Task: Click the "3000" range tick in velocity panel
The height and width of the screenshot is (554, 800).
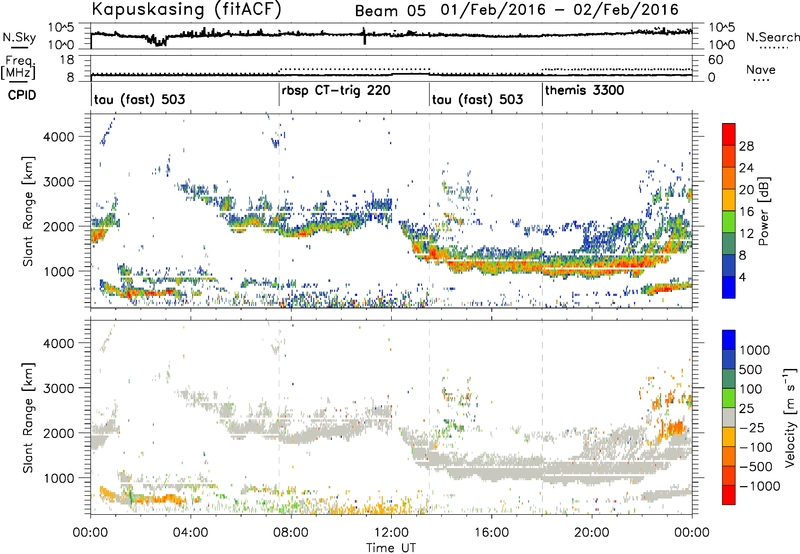Action: pyautogui.click(x=58, y=388)
